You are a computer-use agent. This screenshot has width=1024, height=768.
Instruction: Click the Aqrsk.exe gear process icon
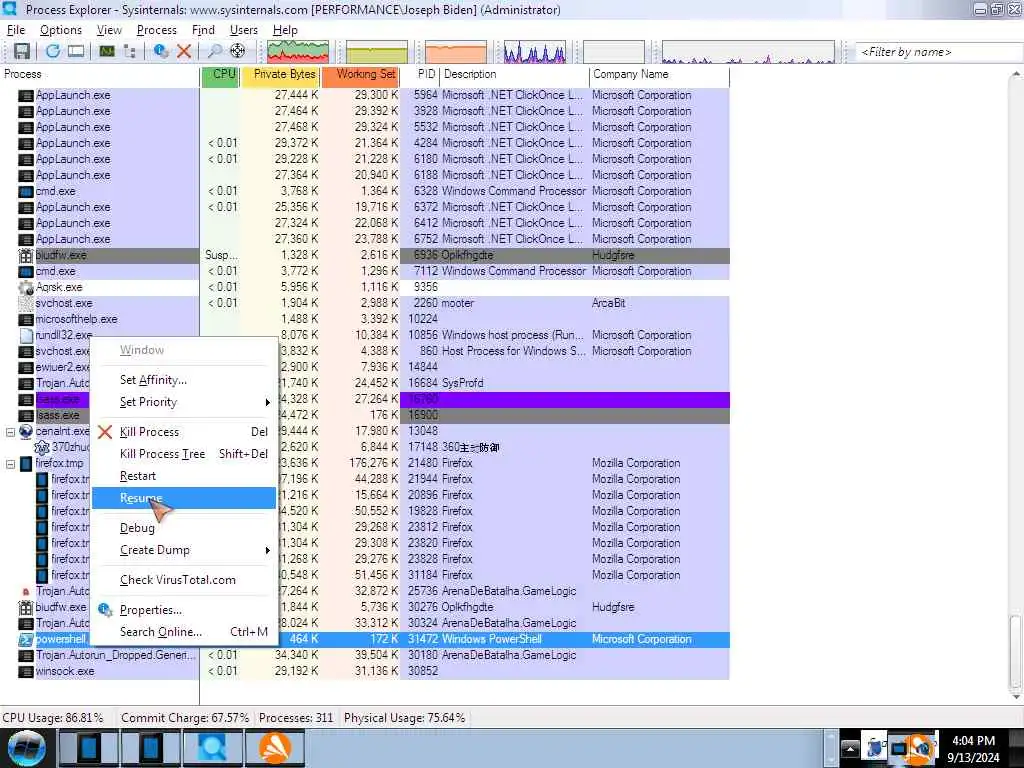click(25, 287)
